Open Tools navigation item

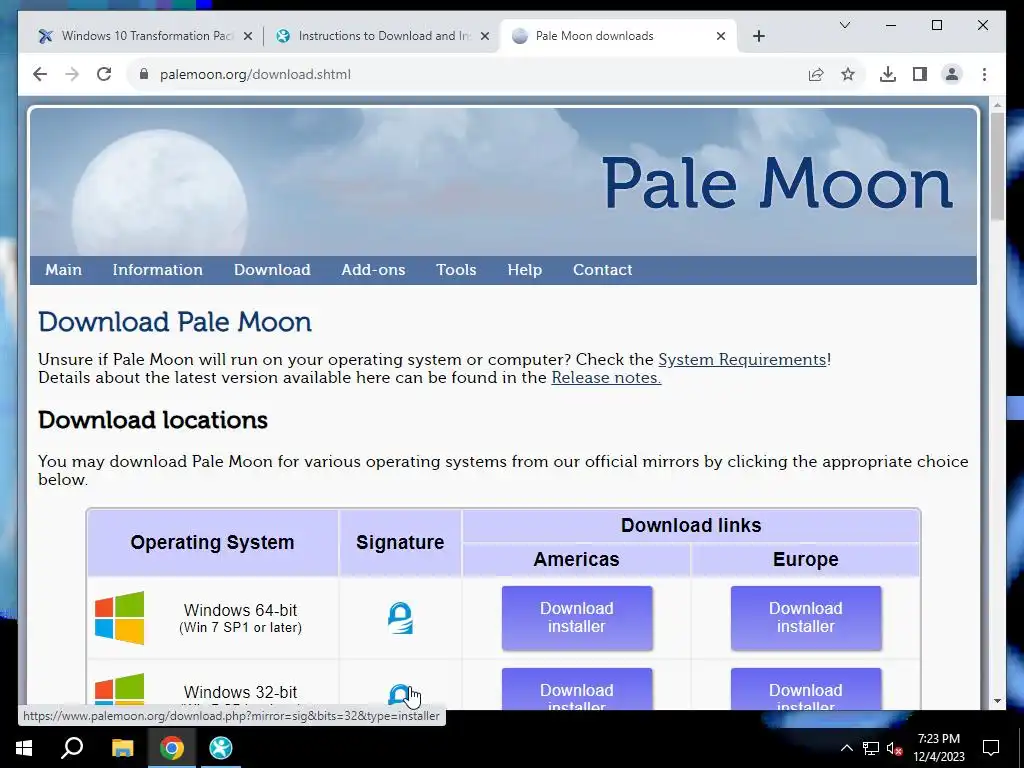click(456, 270)
